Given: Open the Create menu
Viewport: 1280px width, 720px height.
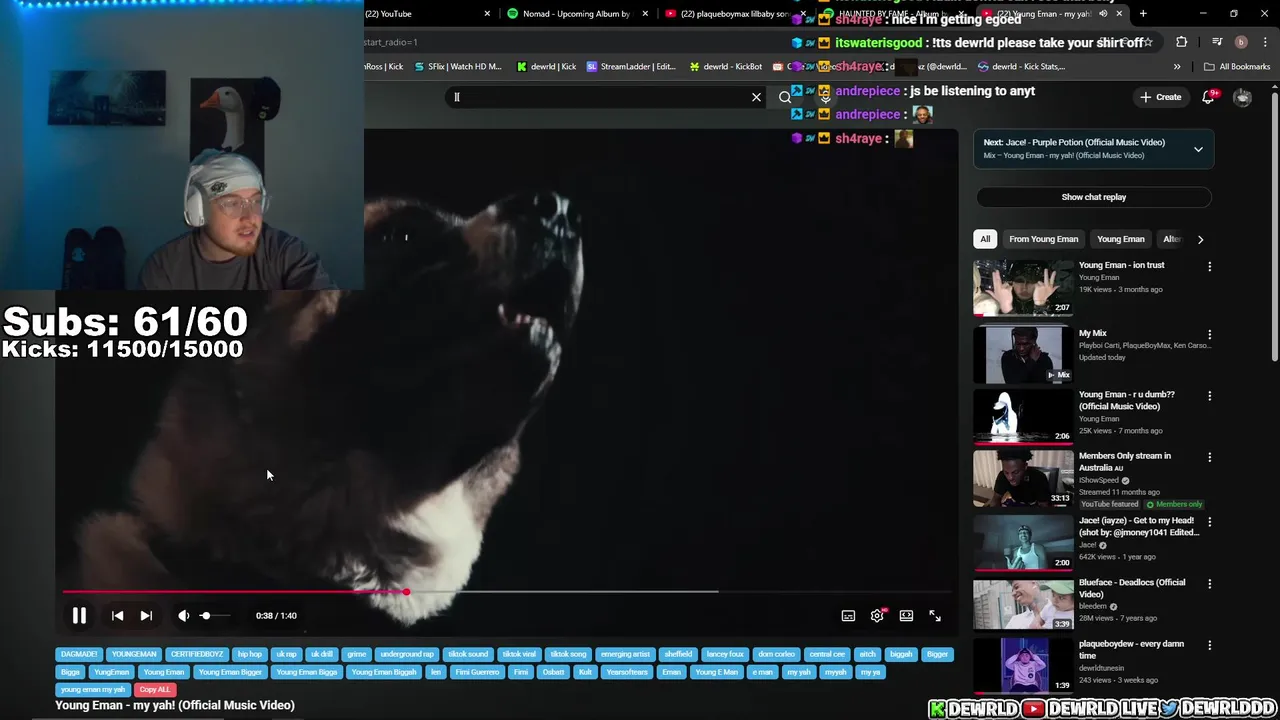Looking at the screenshot, I should tap(1161, 97).
